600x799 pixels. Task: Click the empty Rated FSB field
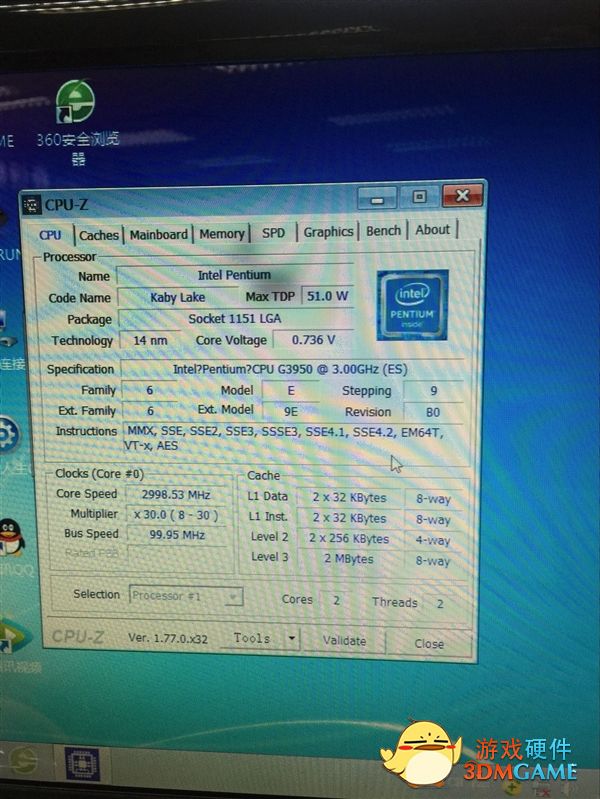point(177,554)
